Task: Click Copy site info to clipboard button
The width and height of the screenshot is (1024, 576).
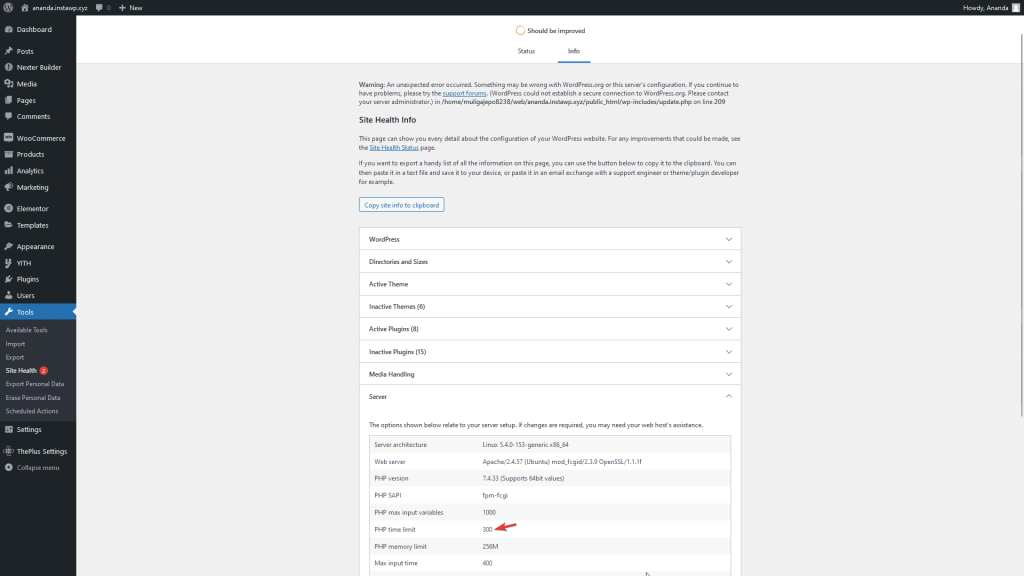Action: click(400, 205)
